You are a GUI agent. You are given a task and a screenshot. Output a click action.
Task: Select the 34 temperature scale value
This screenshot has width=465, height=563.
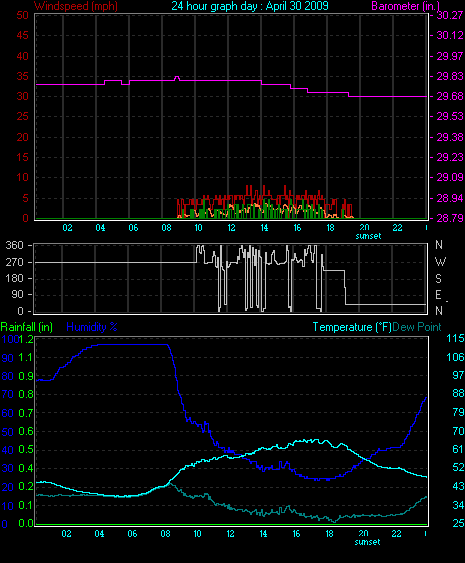pyautogui.click(x=458, y=505)
